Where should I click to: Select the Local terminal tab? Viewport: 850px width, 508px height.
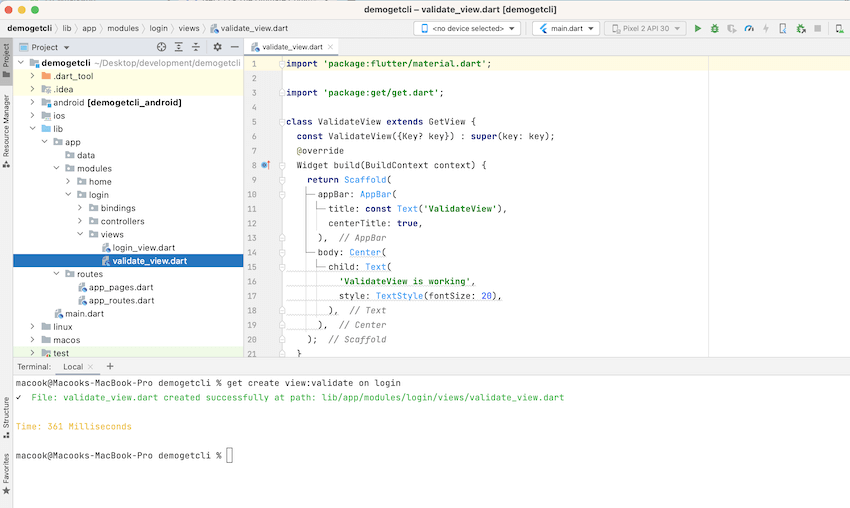[x=73, y=367]
